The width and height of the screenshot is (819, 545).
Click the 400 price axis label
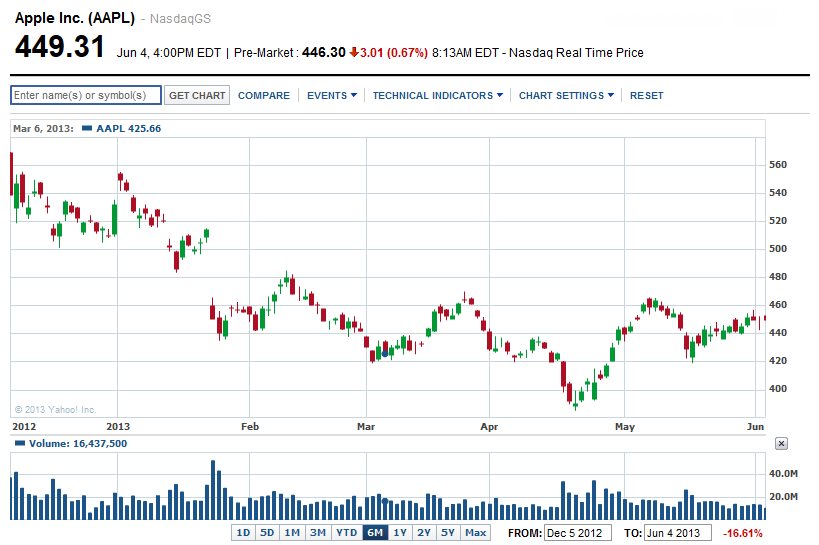778,388
